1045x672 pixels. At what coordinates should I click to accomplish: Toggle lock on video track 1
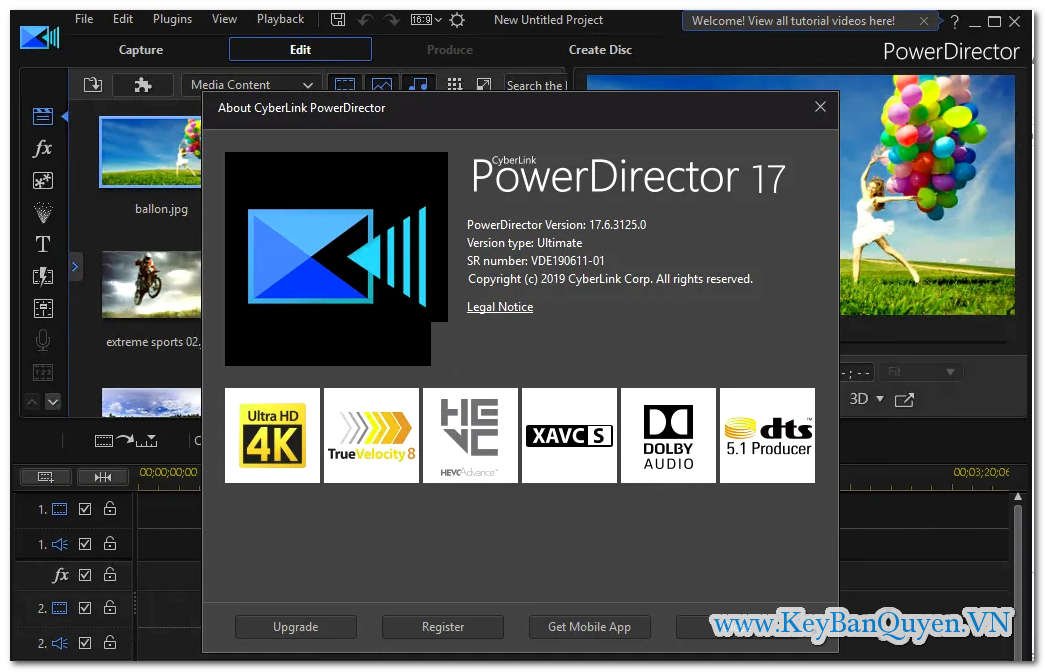pyautogui.click(x=110, y=509)
